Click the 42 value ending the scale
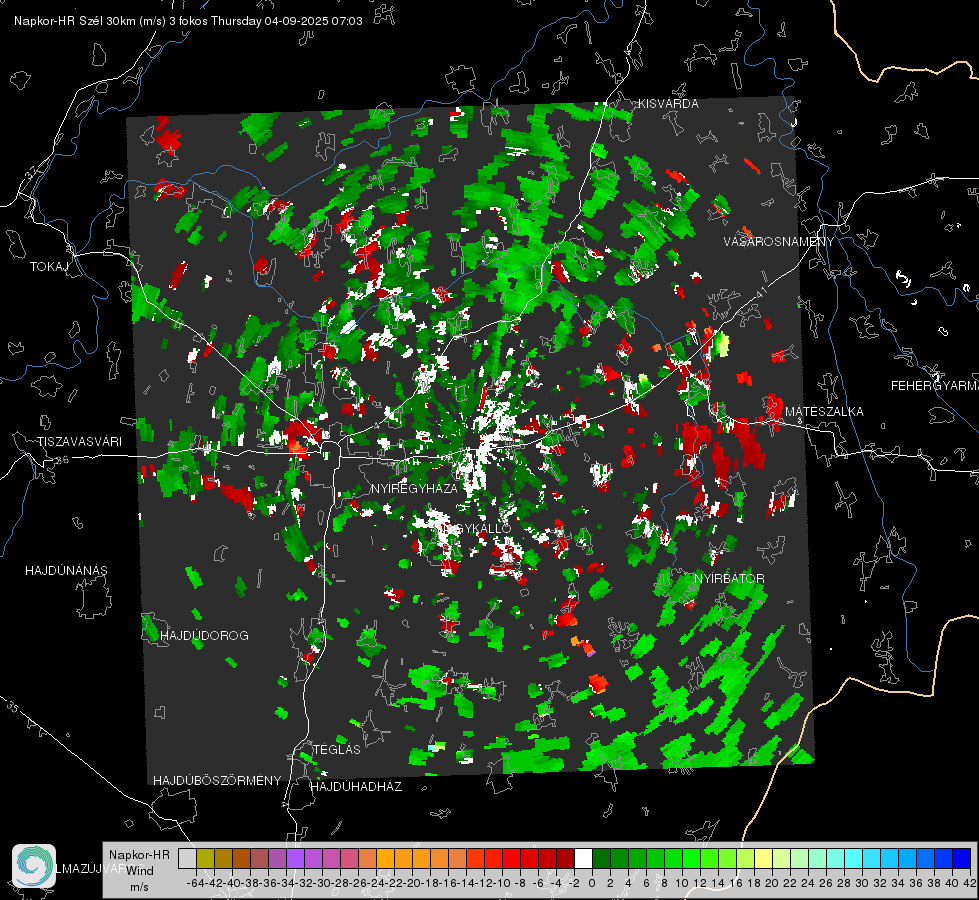 coord(970,884)
